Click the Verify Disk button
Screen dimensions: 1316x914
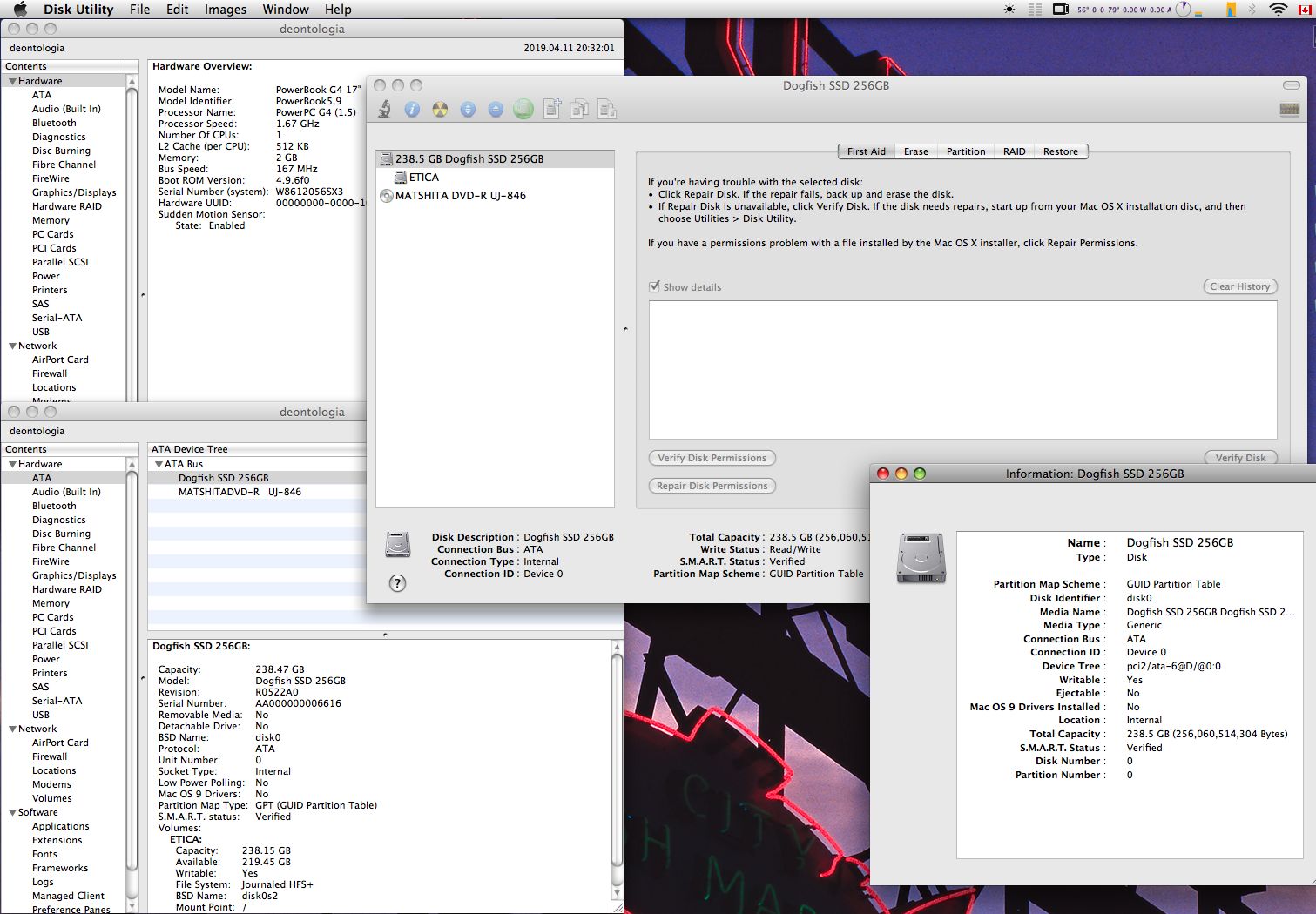[1240, 458]
